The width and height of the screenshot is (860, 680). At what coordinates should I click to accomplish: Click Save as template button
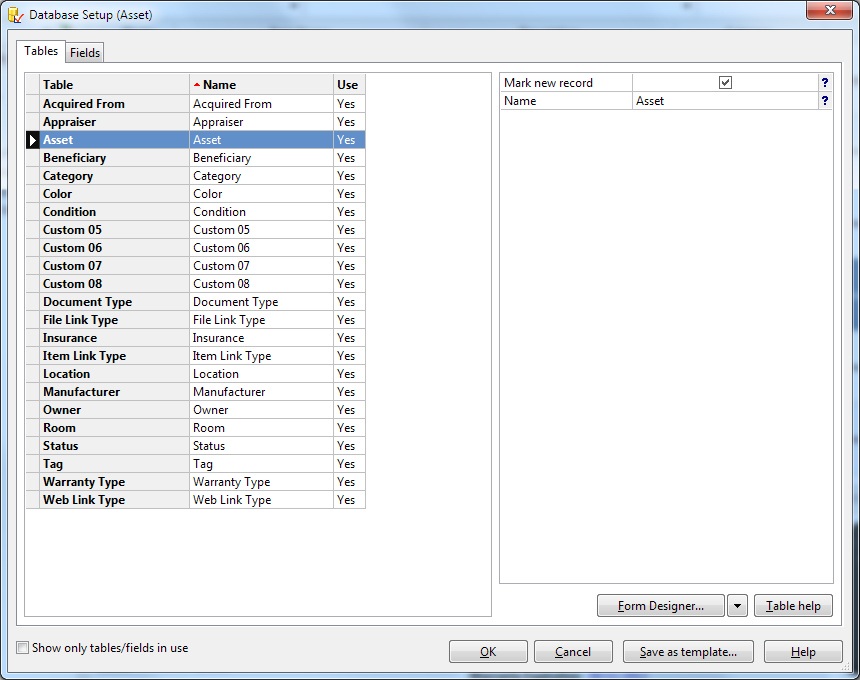tap(688, 651)
